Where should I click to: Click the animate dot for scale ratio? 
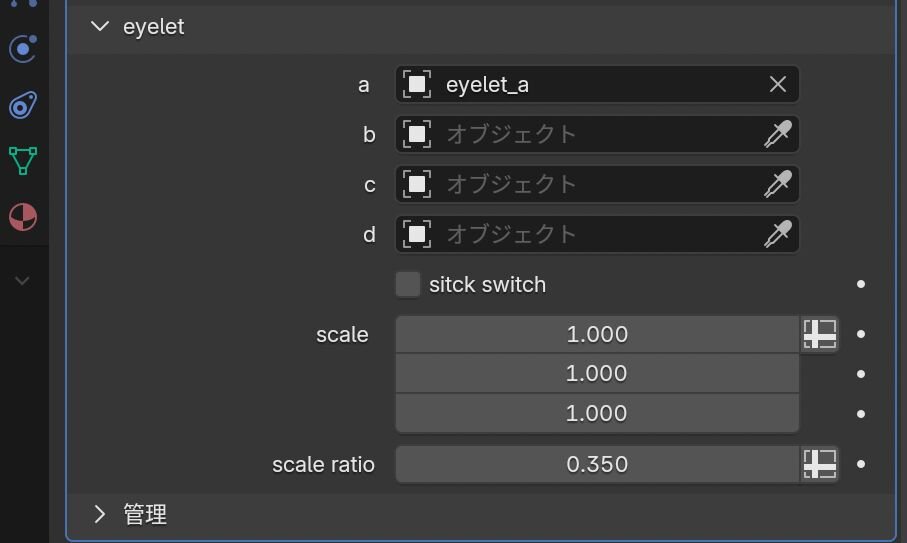(x=861, y=464)
